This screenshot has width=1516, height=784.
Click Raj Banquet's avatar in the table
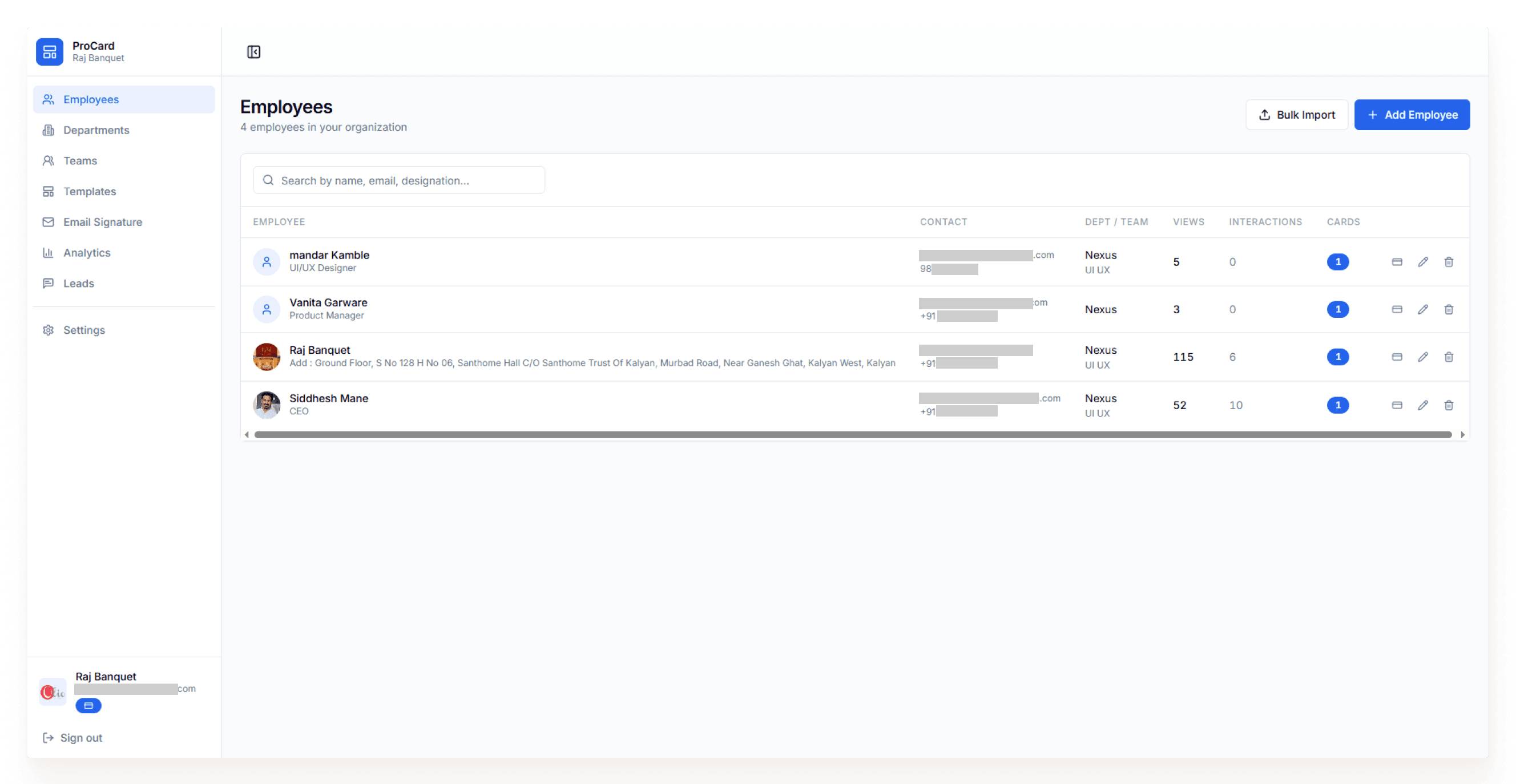(267, 357)
